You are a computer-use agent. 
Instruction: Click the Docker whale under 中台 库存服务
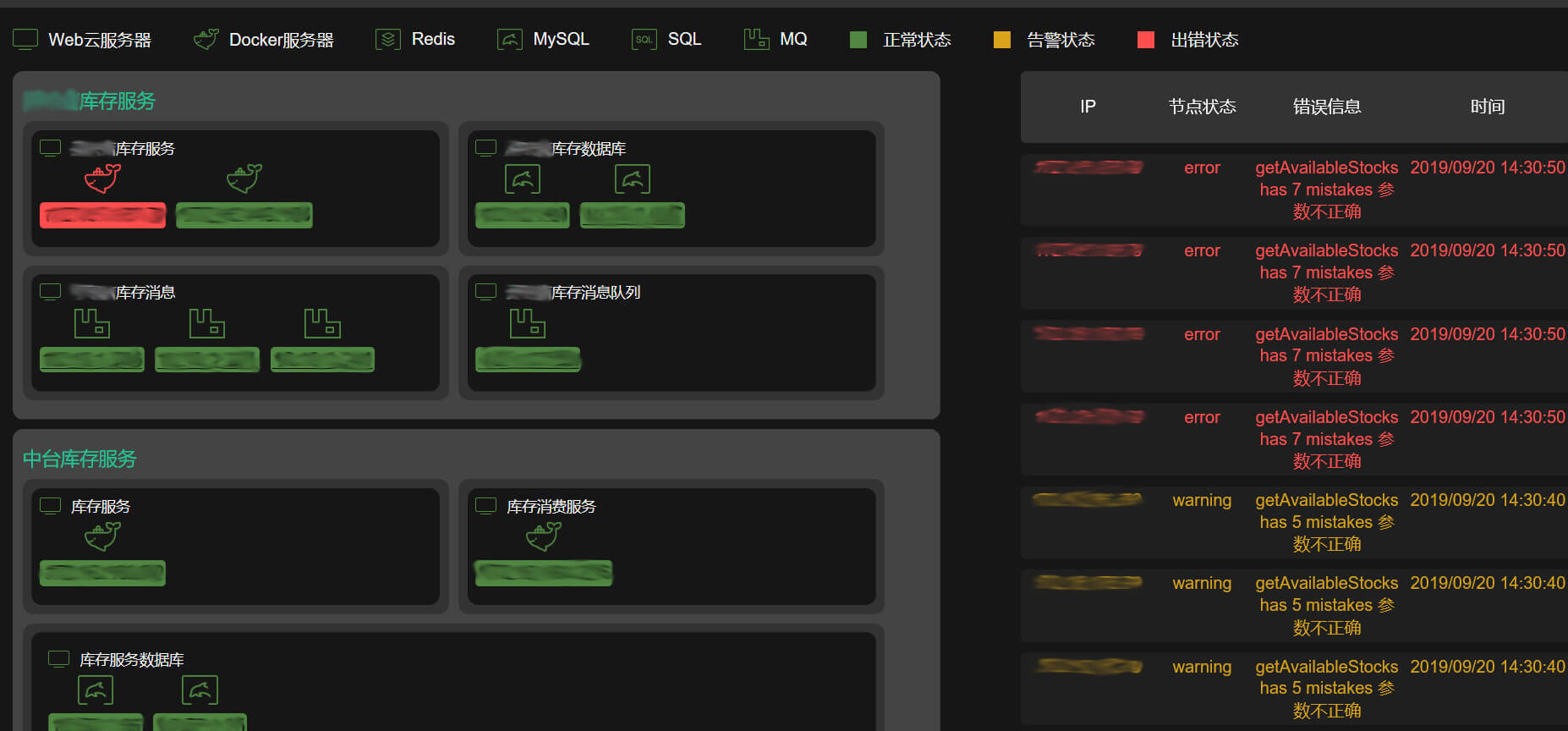[102, 536]
